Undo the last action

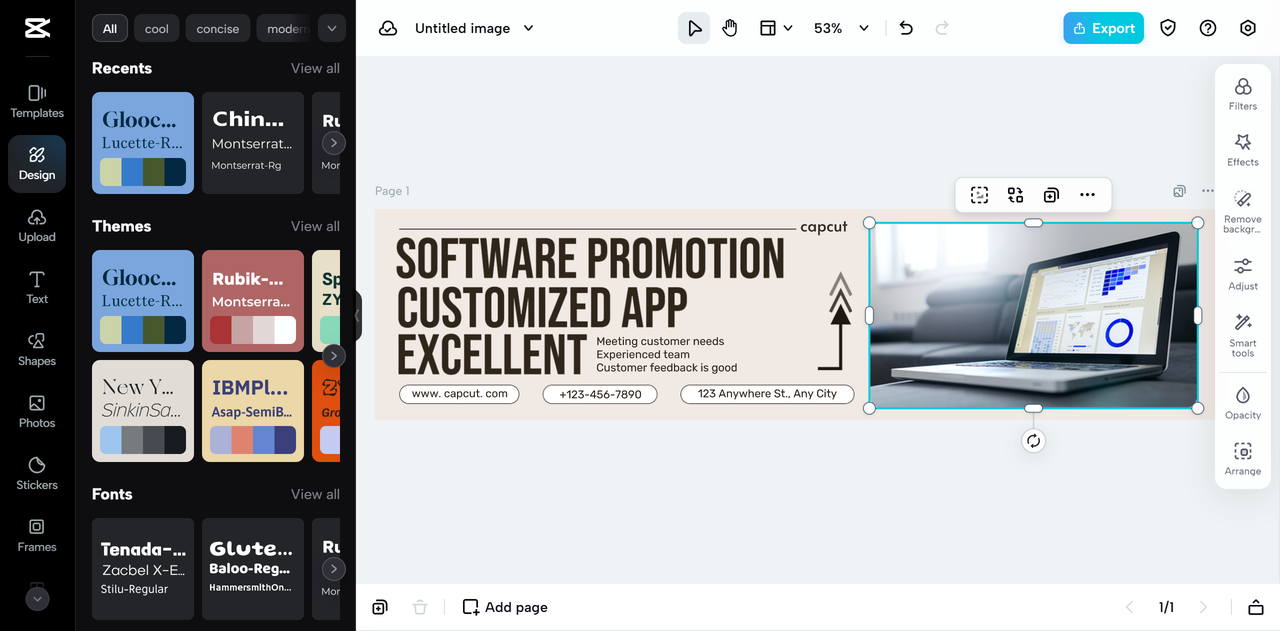click(x=906, y=28)
